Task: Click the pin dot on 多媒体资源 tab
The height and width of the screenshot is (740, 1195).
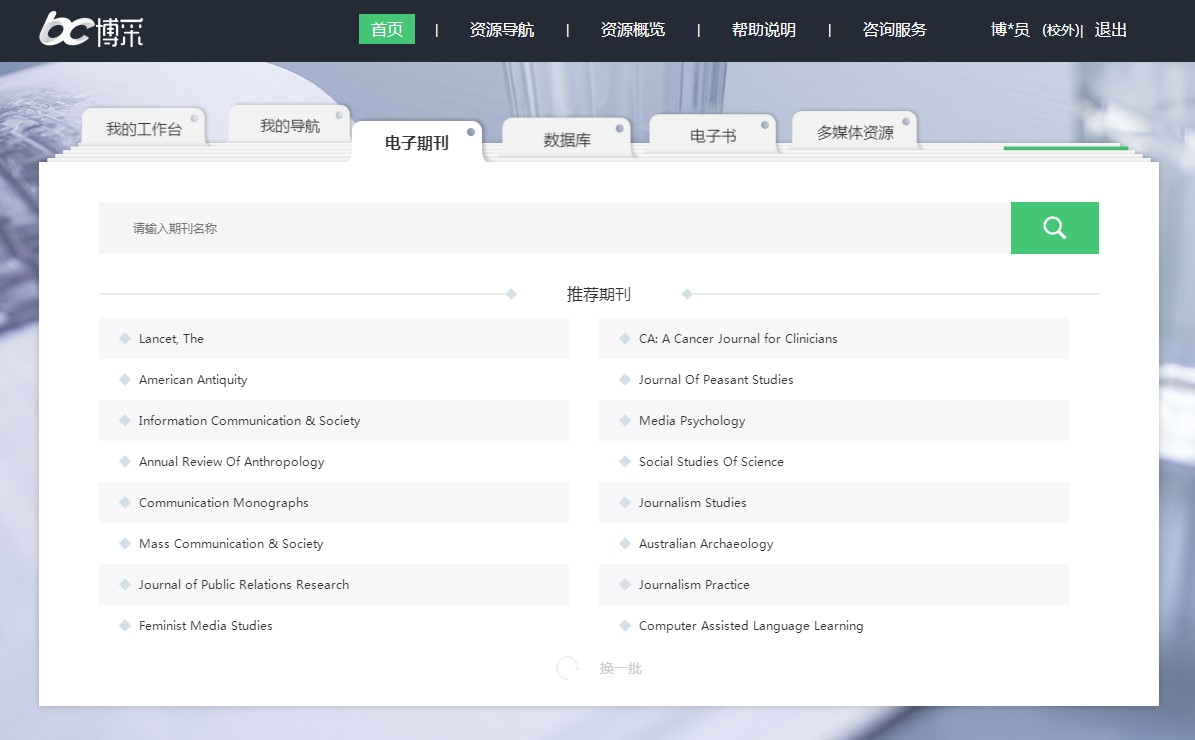Action: [x=906, y=122]
